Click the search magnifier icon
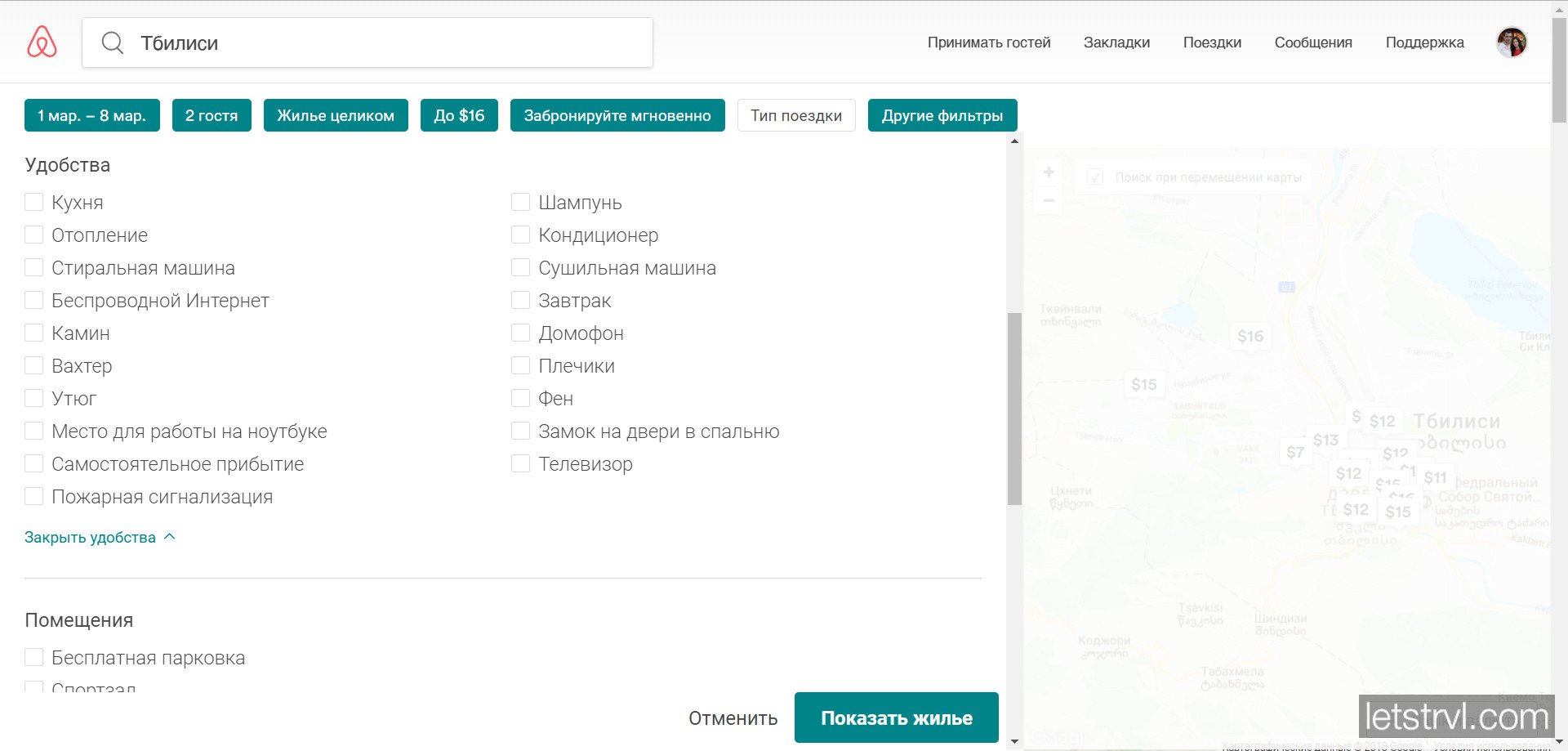The width and height of the screenshot is (1568, 751). 113,42
